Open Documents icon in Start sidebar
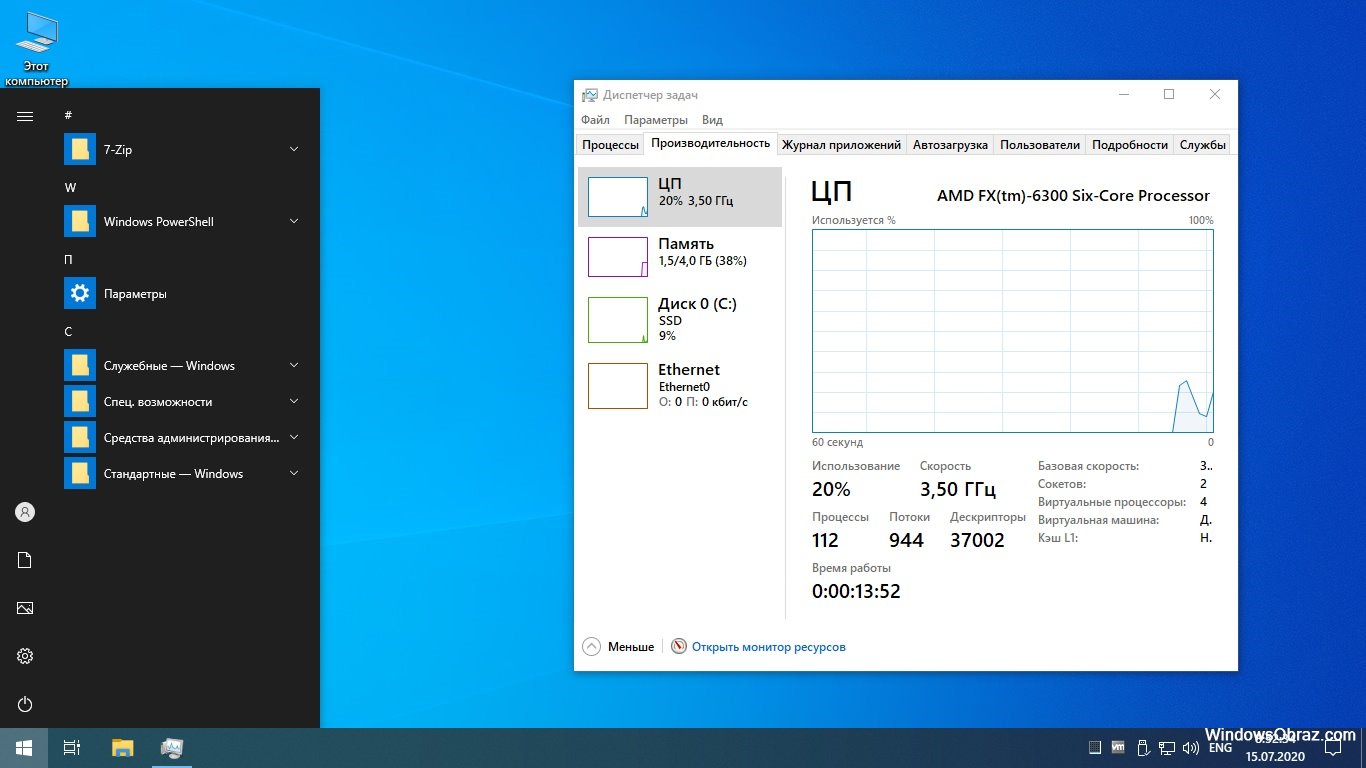The image size is (1366, 768). tap(25, 560)
